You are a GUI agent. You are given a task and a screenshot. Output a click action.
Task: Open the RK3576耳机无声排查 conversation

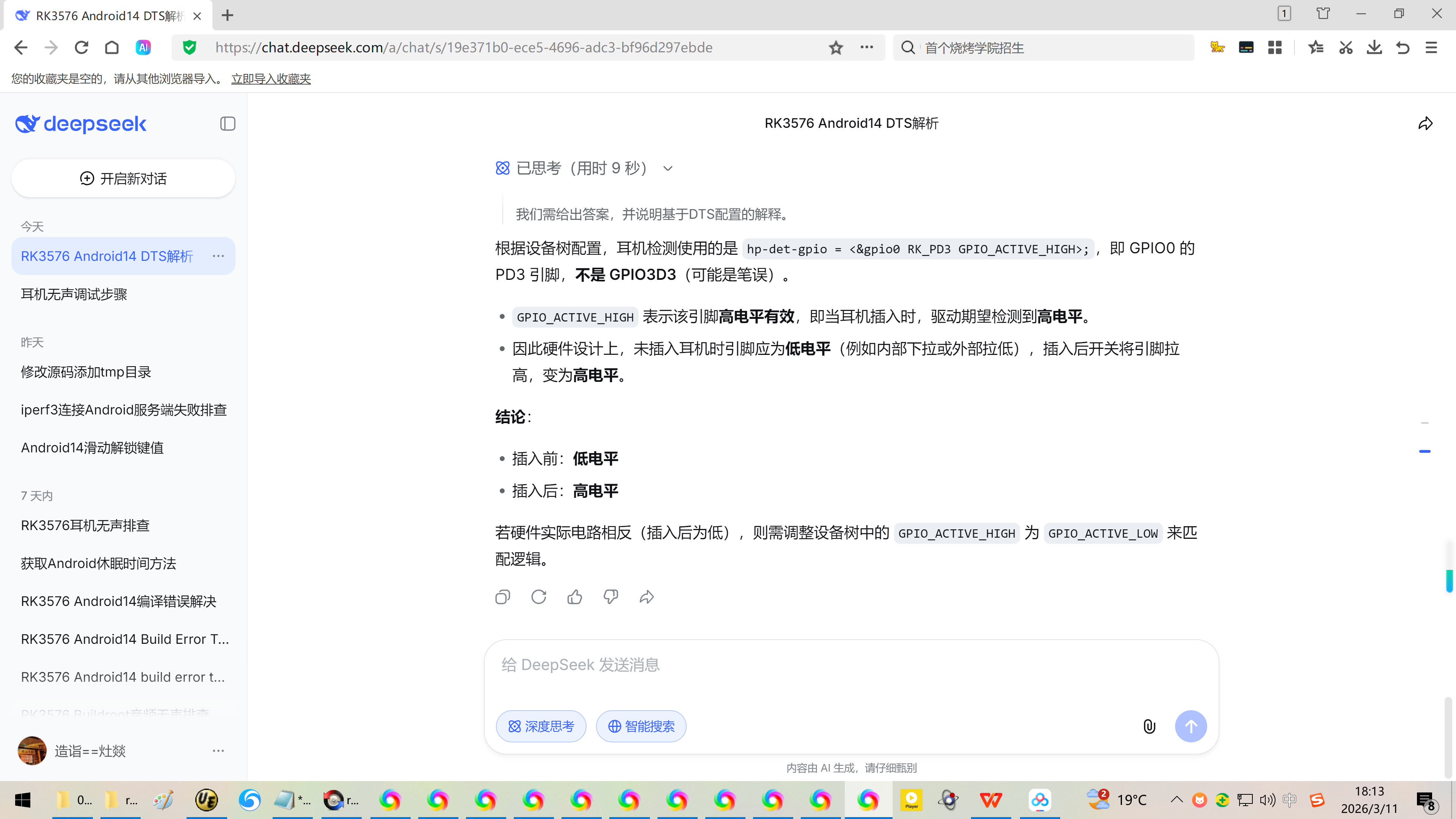[x=85, y=525]
